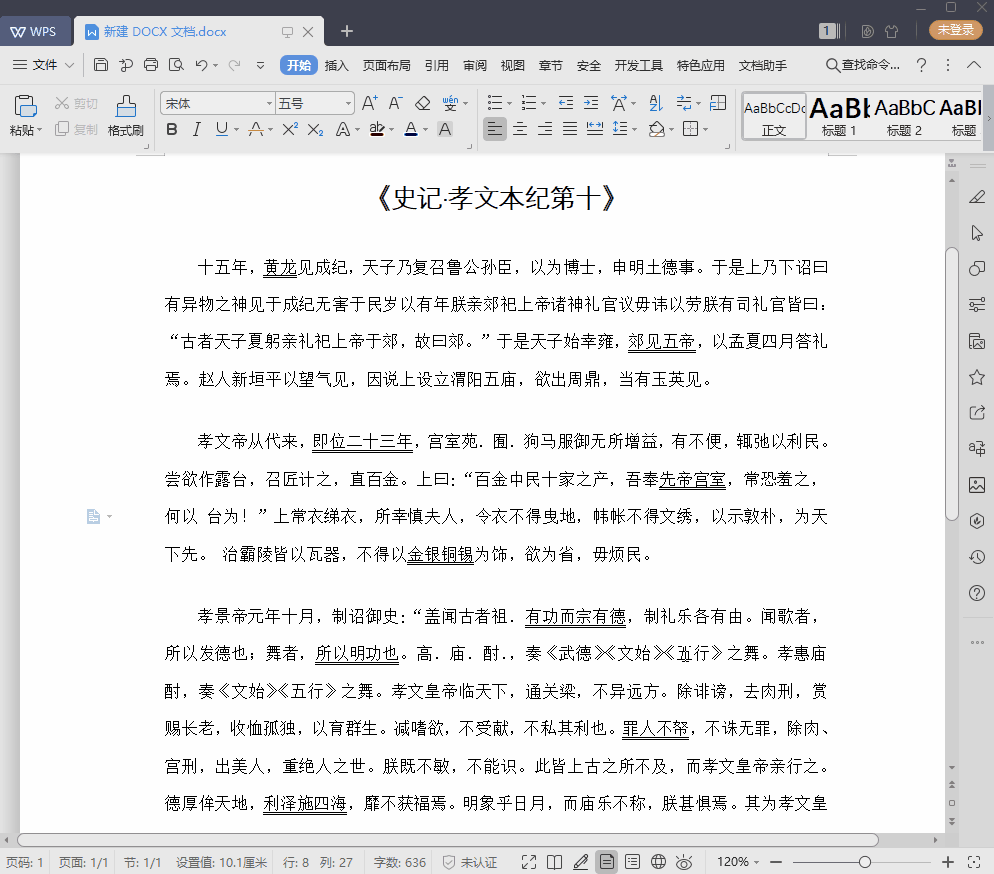Toggle Bold formatting
Image resolution: width=994 pixels, height=874 pixels.
pos(172,129)
